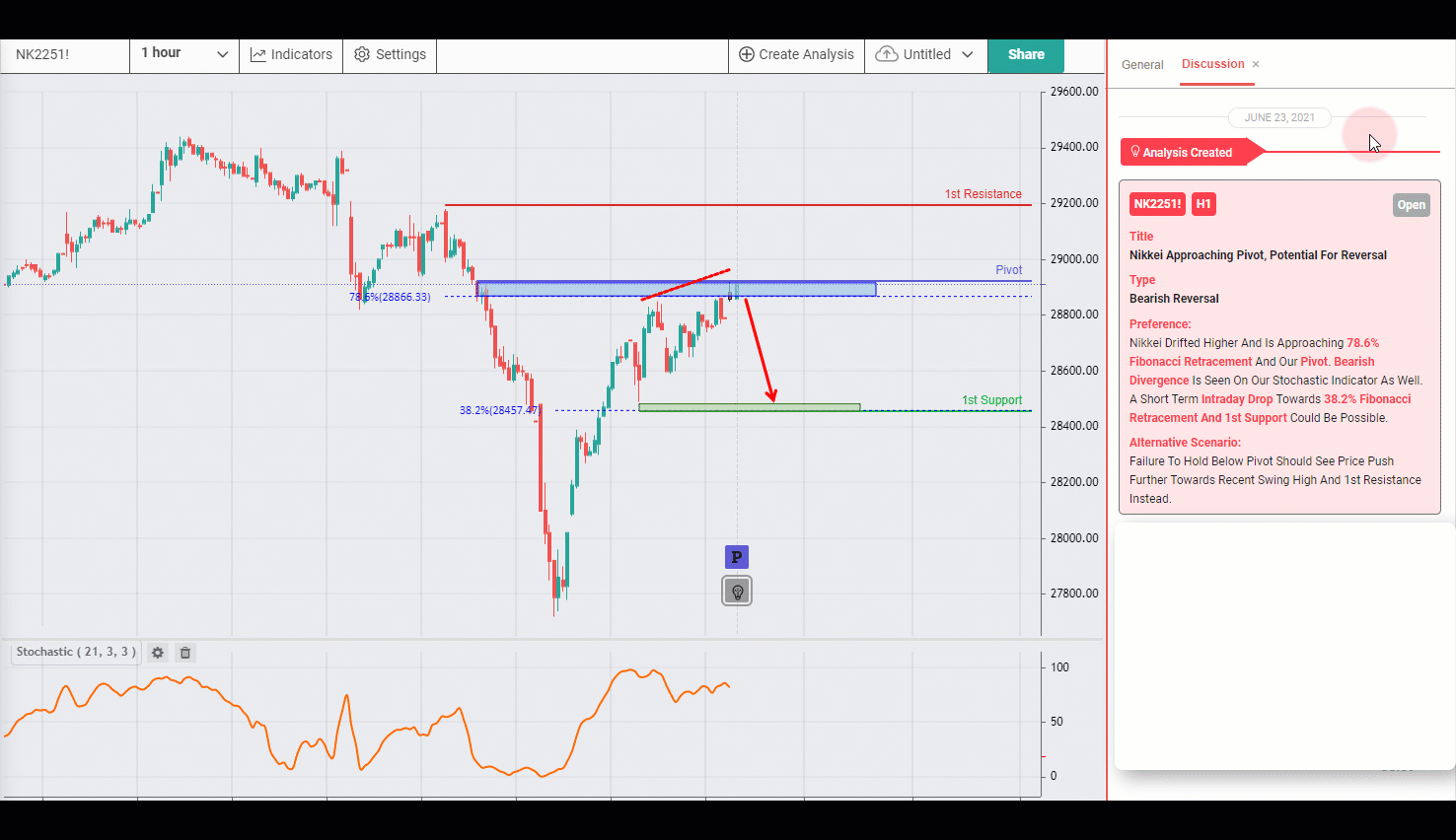Open the Untitled layout dropdown
Screen dimensions: 1456x840
coord(925,54)
